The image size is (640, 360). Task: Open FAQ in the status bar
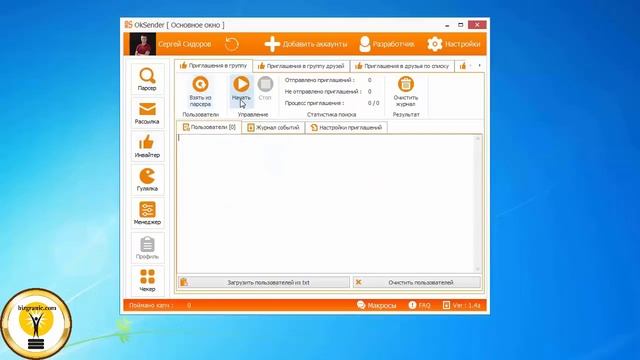point(420,305)
